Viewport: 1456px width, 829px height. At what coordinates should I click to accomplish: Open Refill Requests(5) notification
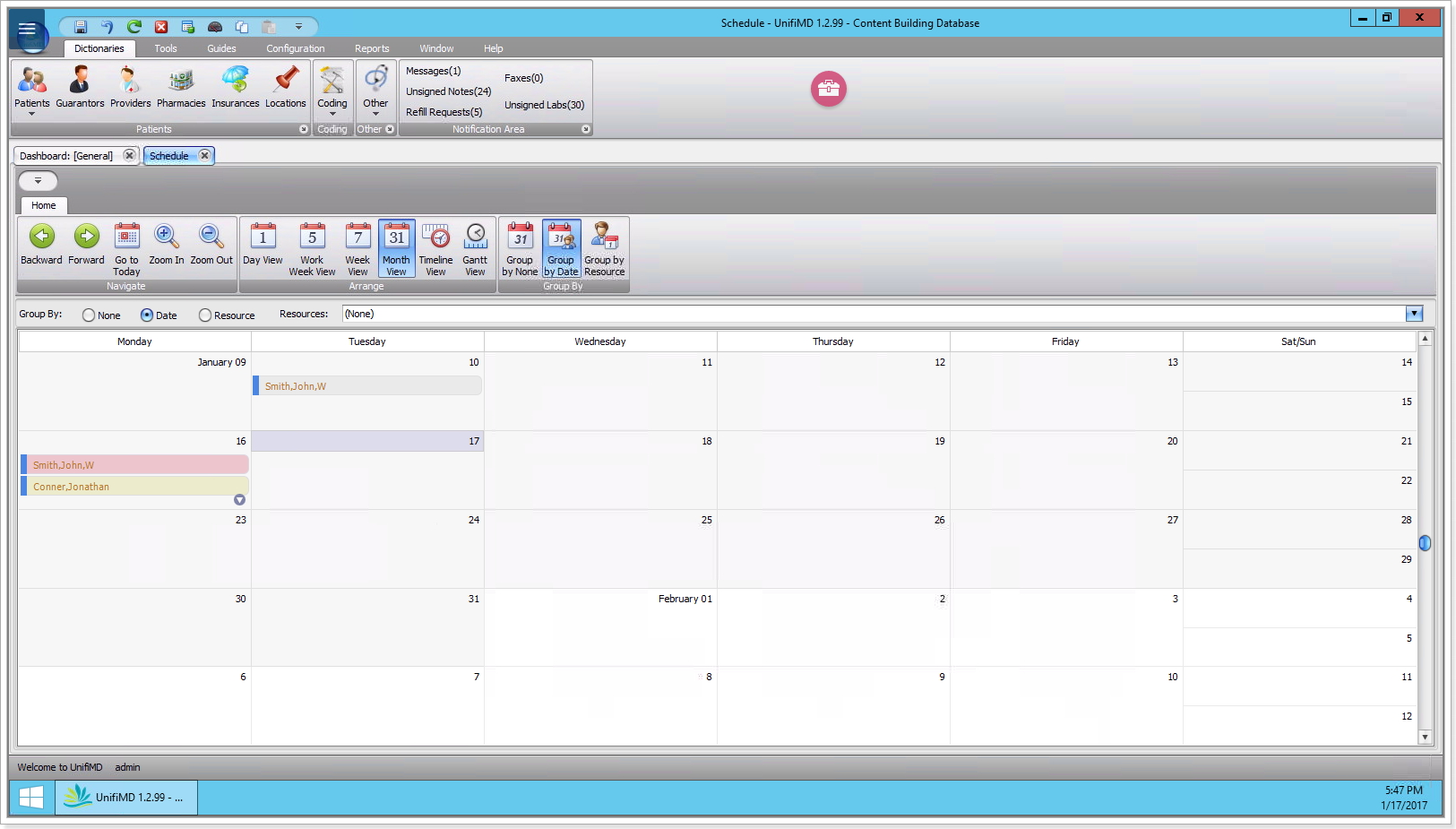click(444, 112)
